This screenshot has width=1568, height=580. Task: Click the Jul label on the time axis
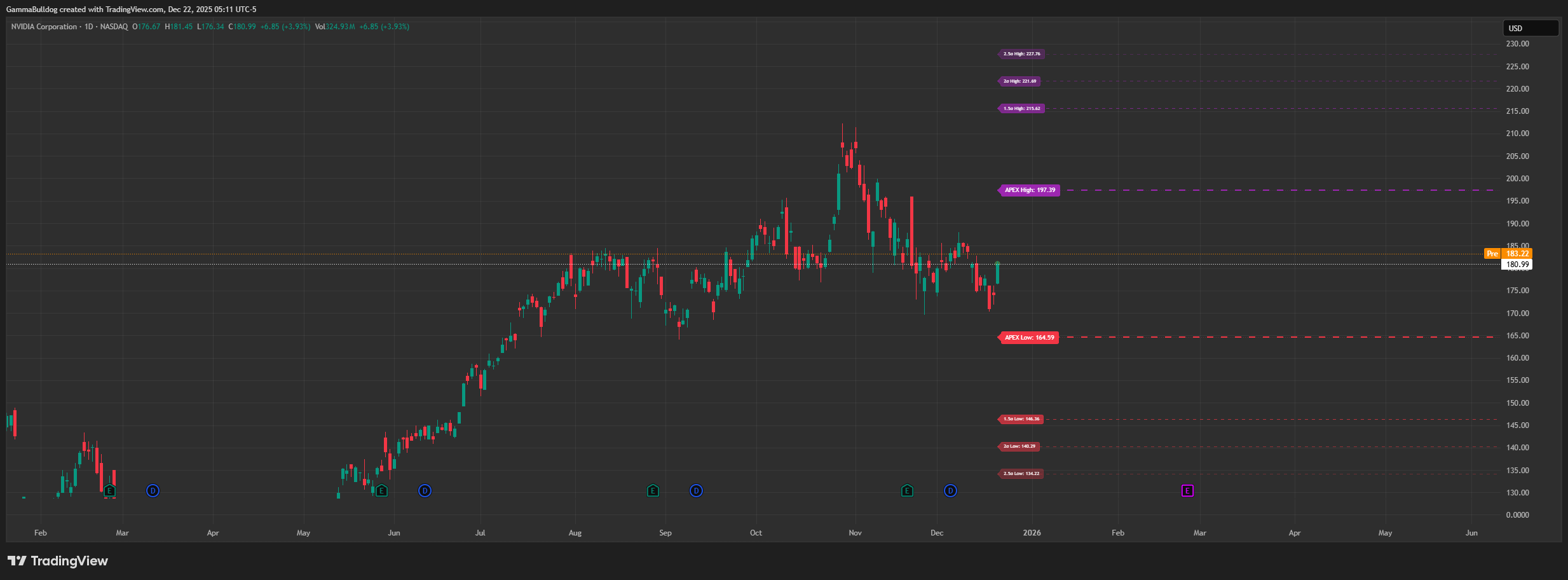[x=481, y=533]
